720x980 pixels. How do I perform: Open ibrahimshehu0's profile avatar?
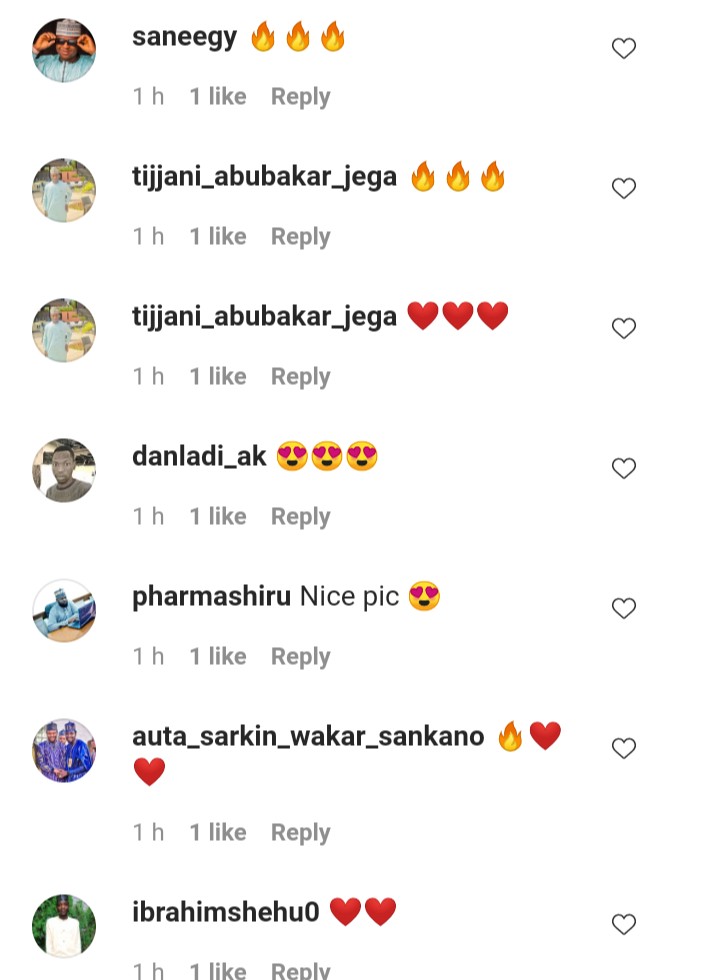(64, 926)
